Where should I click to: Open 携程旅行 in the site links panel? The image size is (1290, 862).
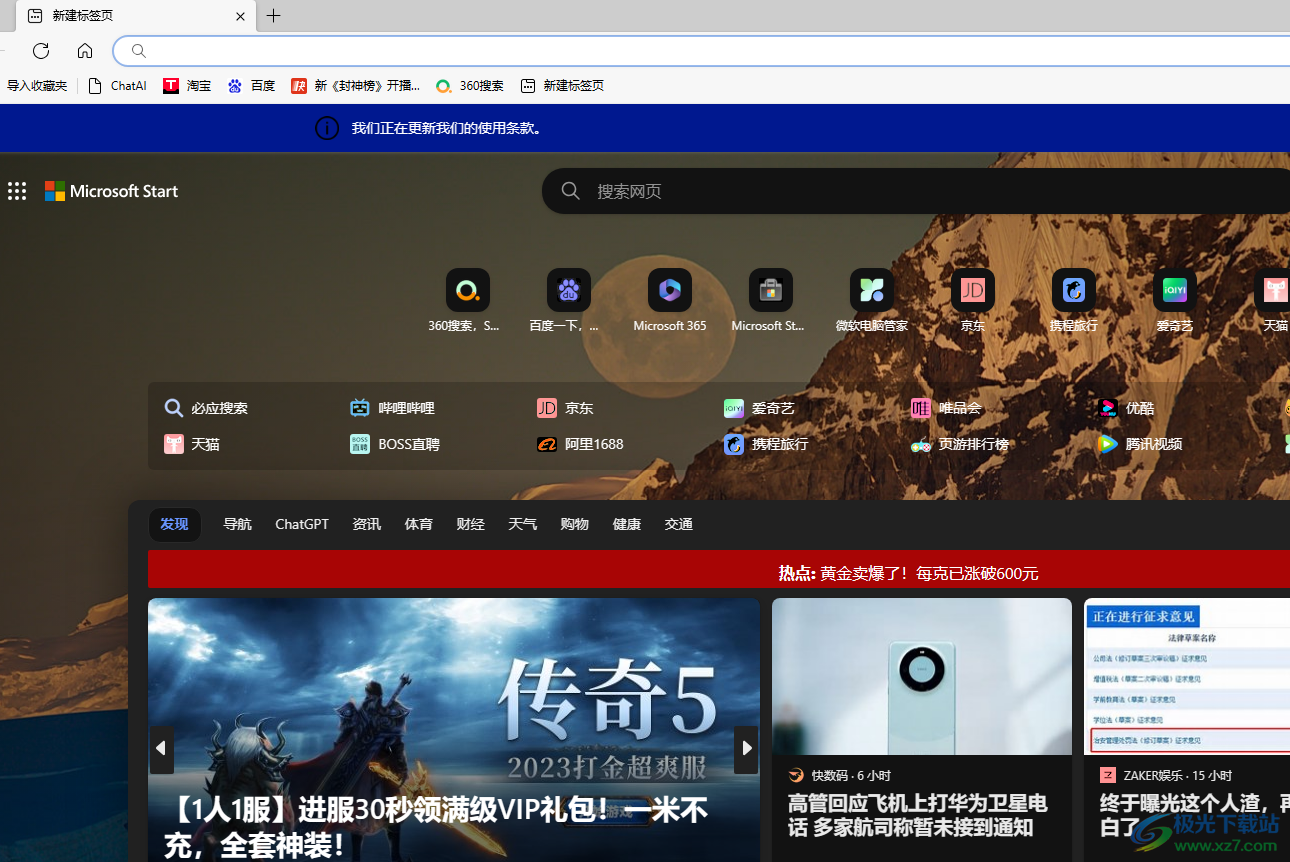coord(766,444)
